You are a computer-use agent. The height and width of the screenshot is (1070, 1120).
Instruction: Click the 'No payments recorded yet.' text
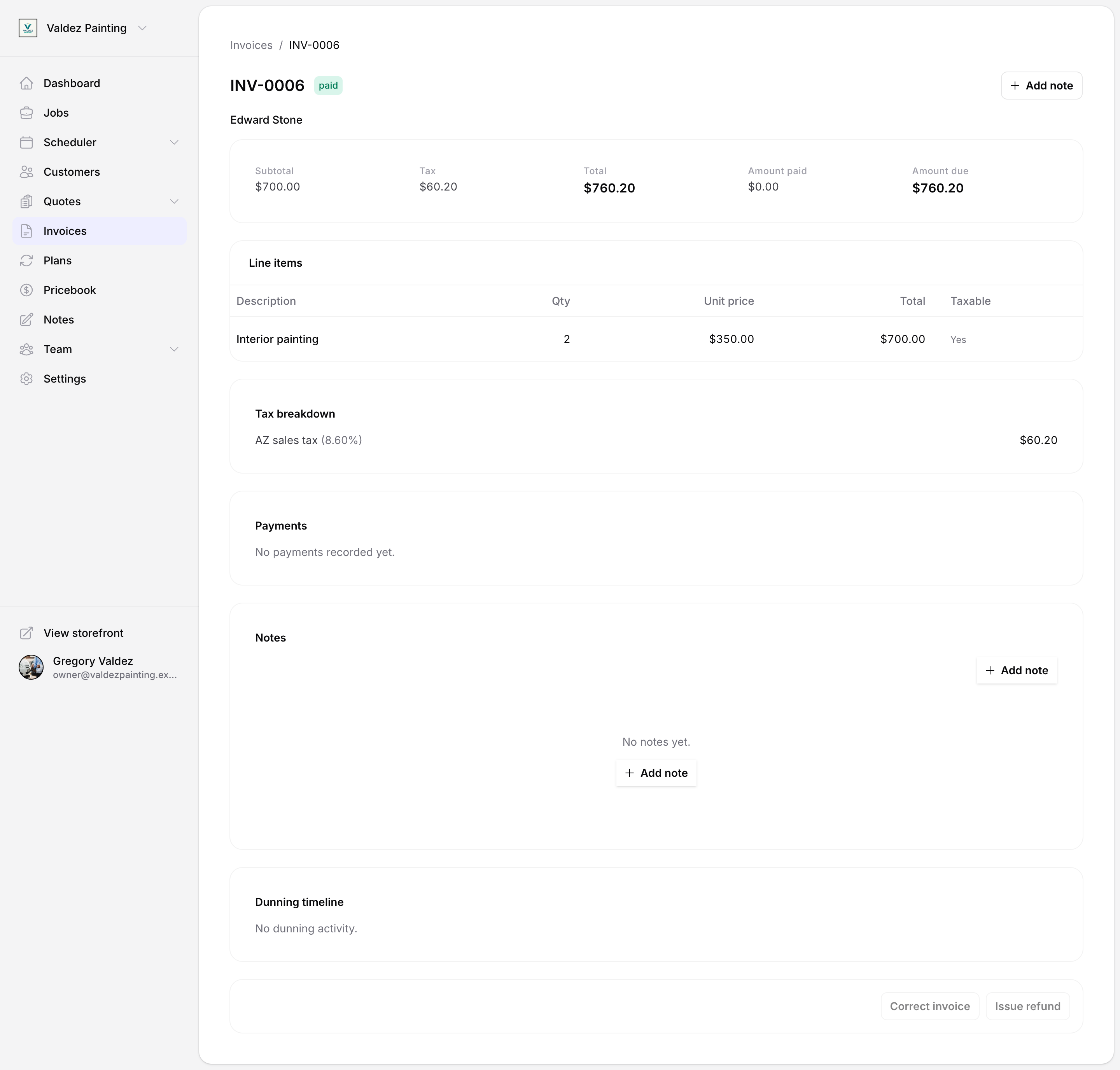pos(325,552)
